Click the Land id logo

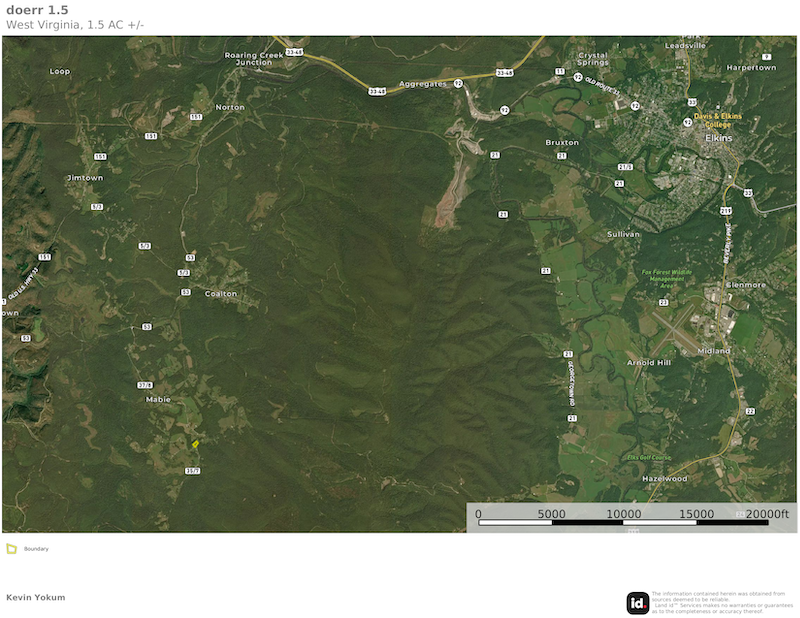coord(637,603)
